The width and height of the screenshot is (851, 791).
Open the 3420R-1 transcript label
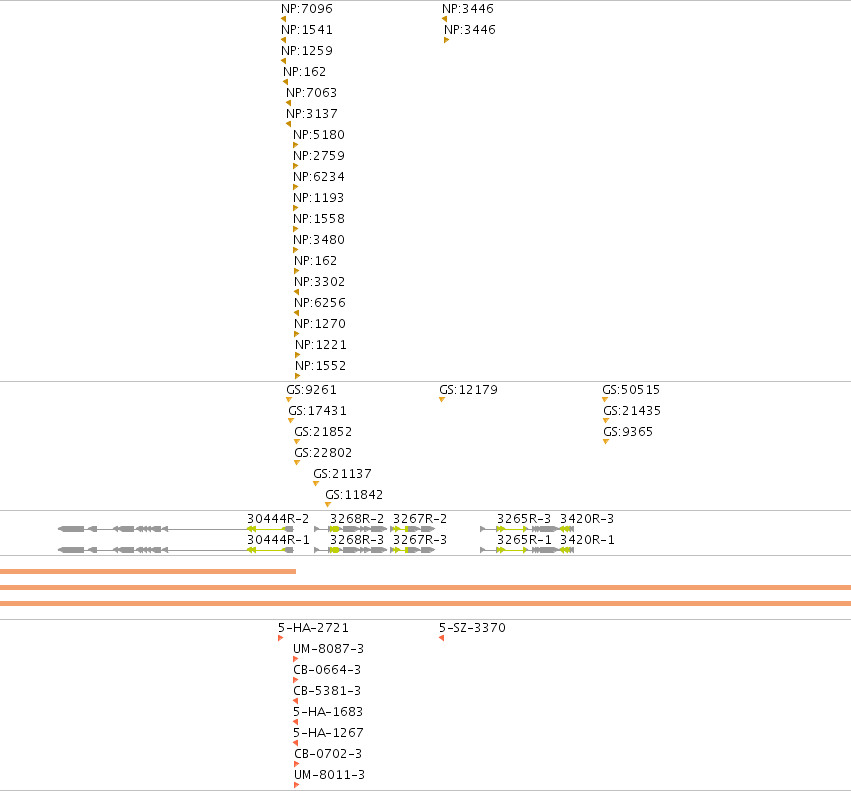click(x=587, y=540)
